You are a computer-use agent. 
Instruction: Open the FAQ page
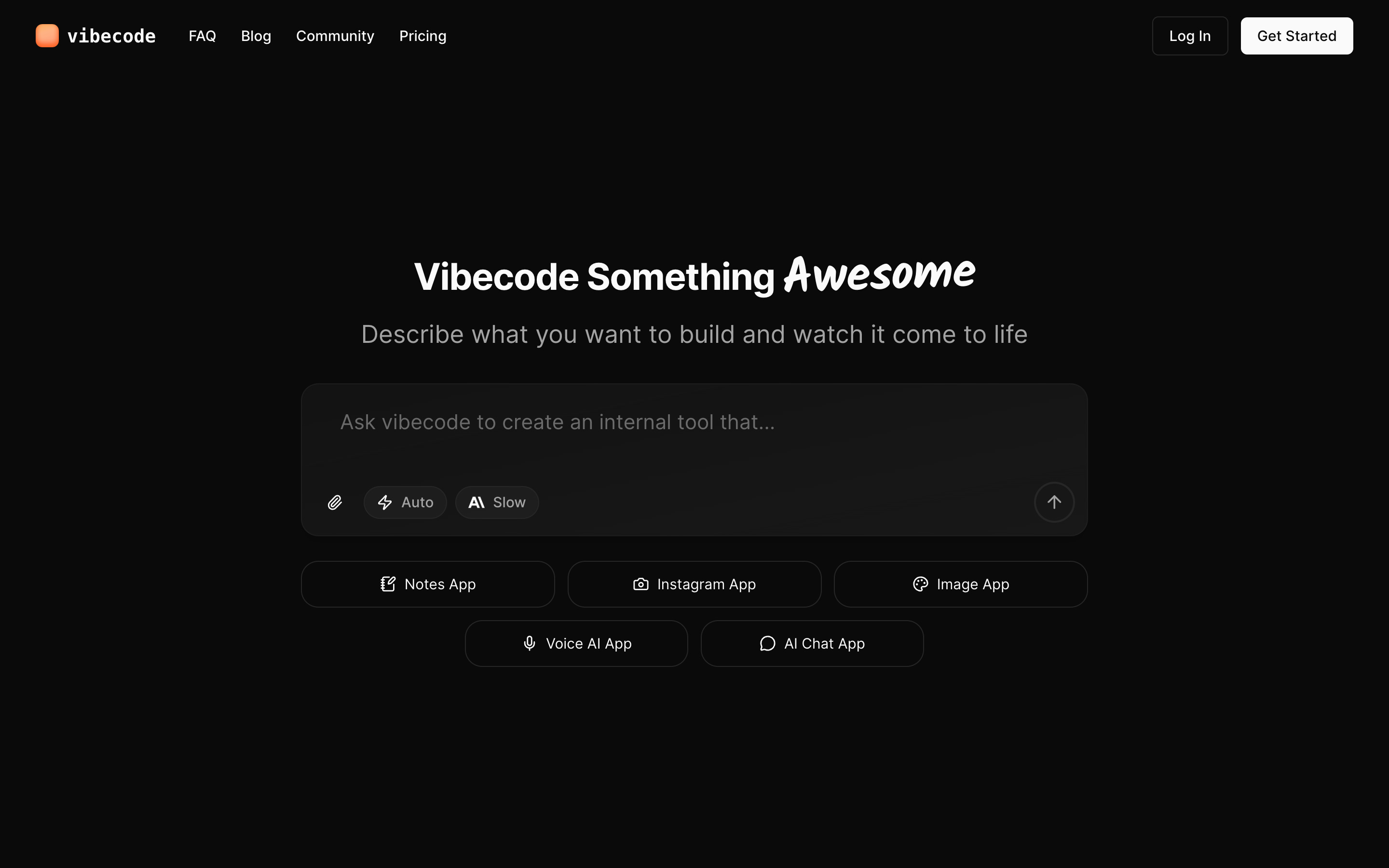(x=202, y=36)
